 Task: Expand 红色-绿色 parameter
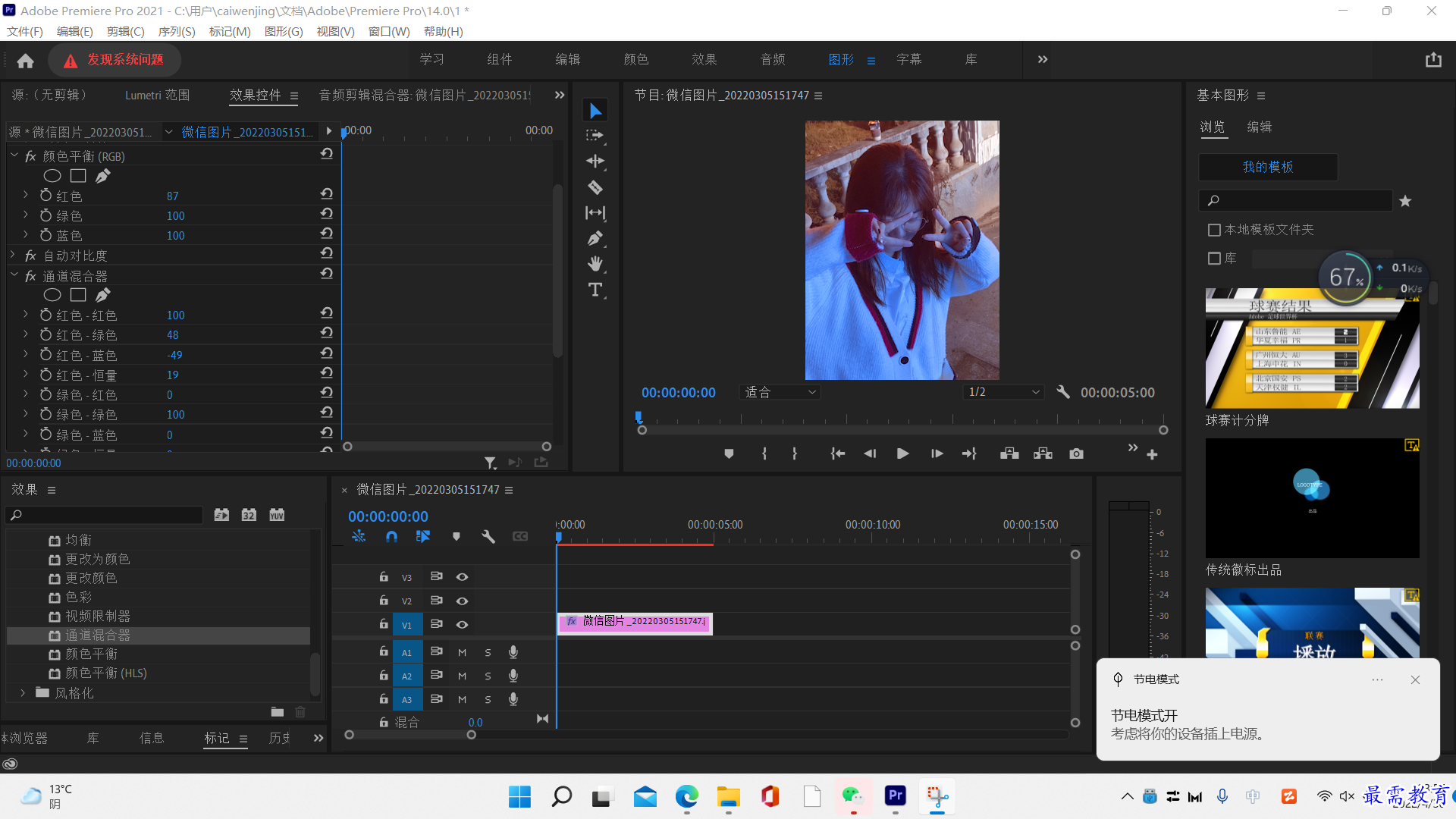click(26, 334)
